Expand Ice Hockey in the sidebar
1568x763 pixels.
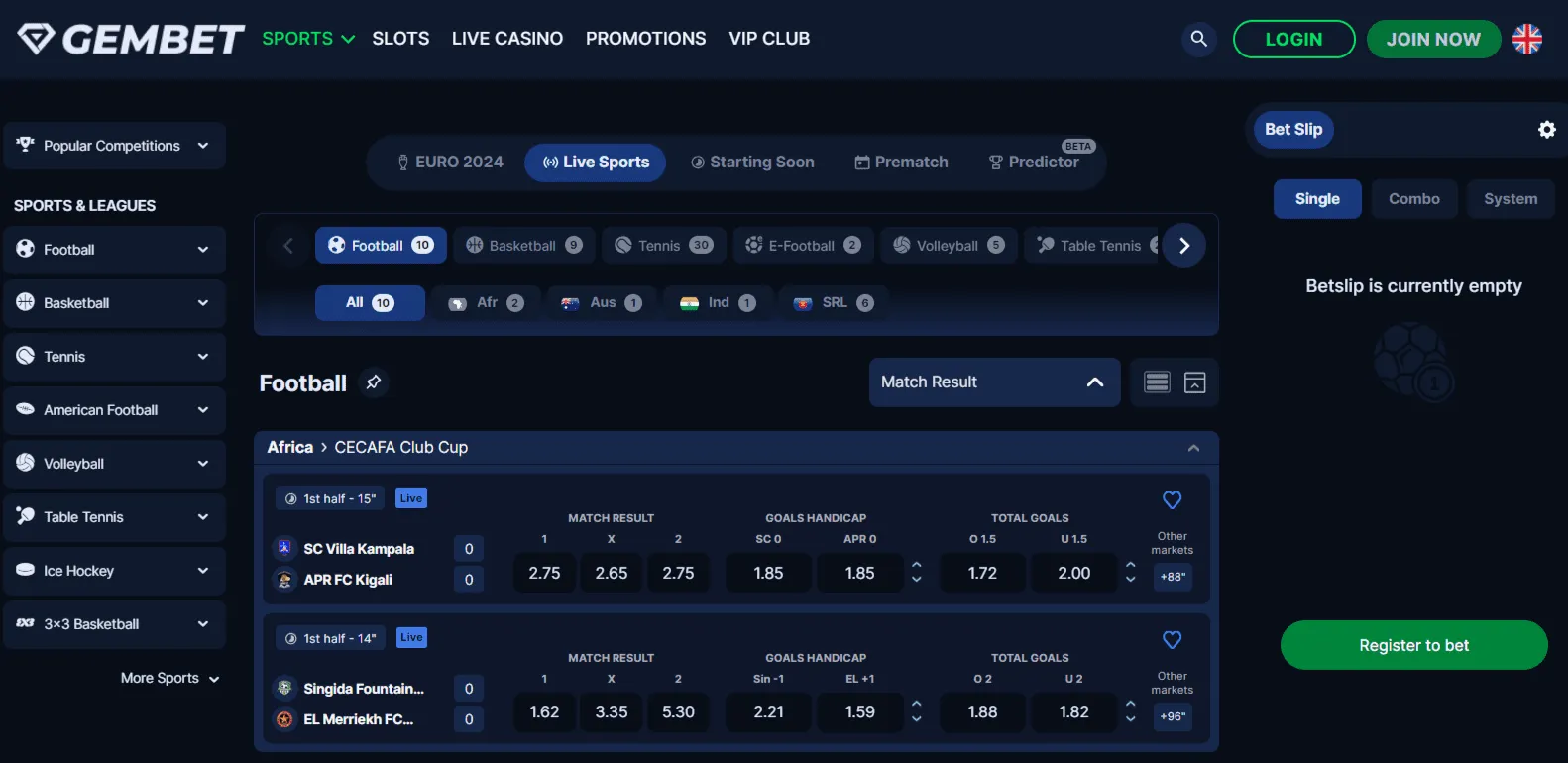(115, 571)
